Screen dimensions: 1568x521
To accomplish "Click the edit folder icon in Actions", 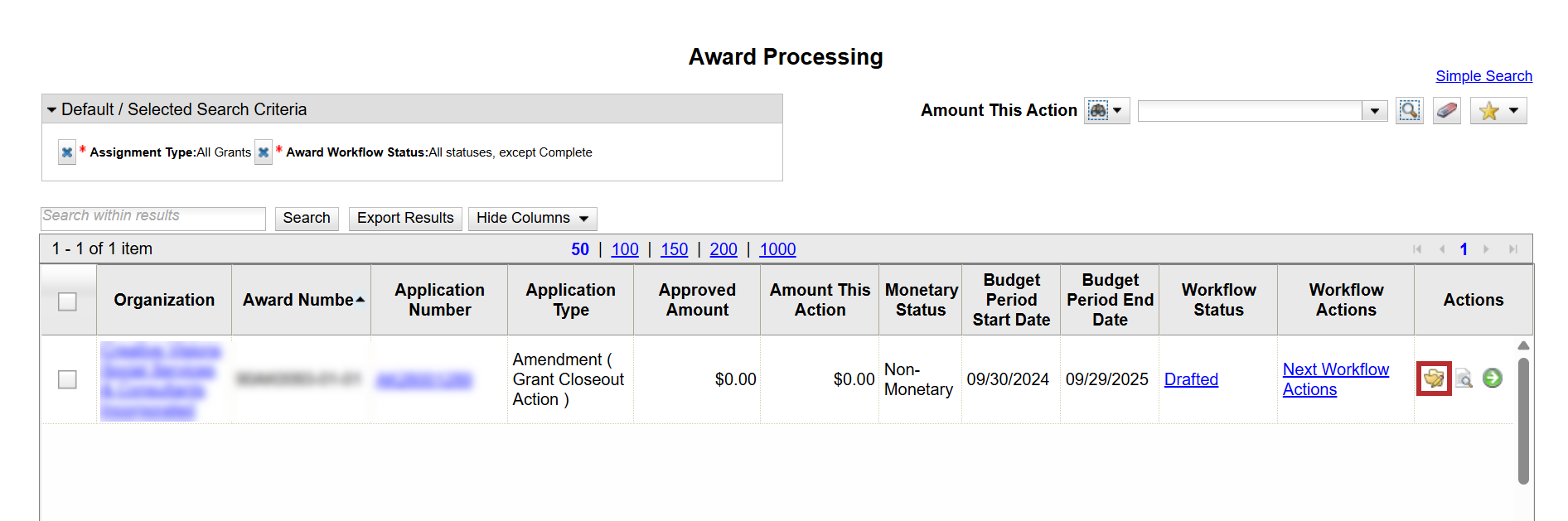I will click(x=1434, y=379).
